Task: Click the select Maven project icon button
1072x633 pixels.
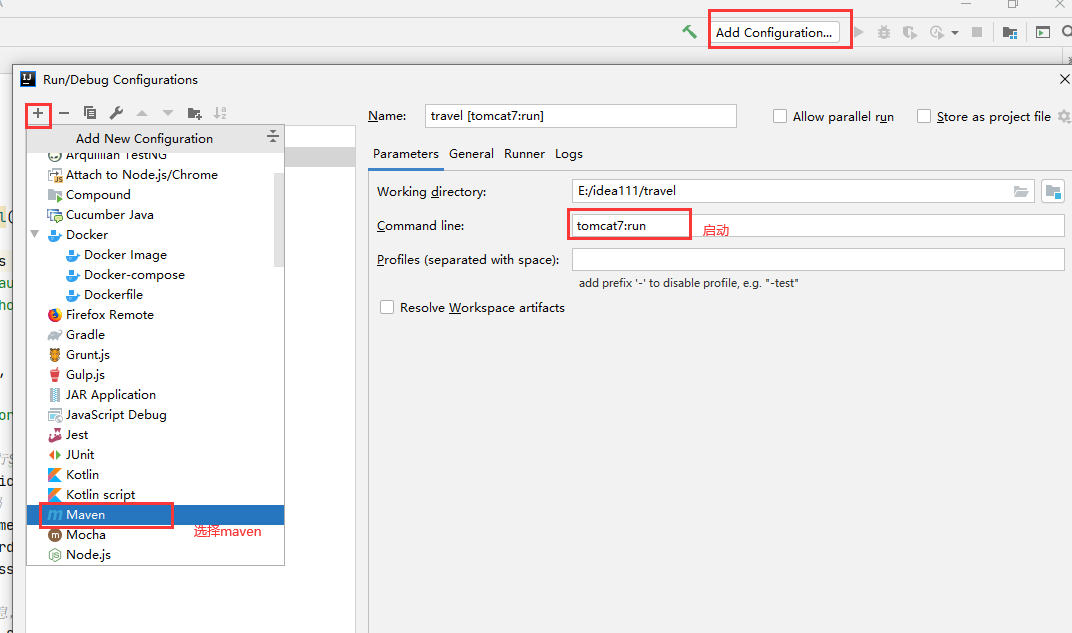Action: tap(1053, 191)
